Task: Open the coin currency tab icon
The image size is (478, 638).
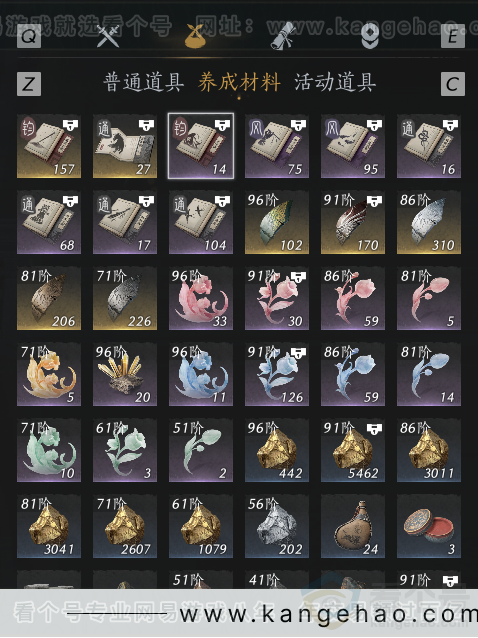Action: pyautogui.click(x=370, y=37)
